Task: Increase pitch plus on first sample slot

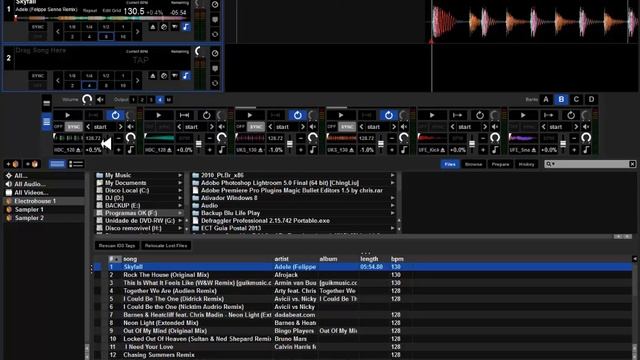Action: (119, 150)
